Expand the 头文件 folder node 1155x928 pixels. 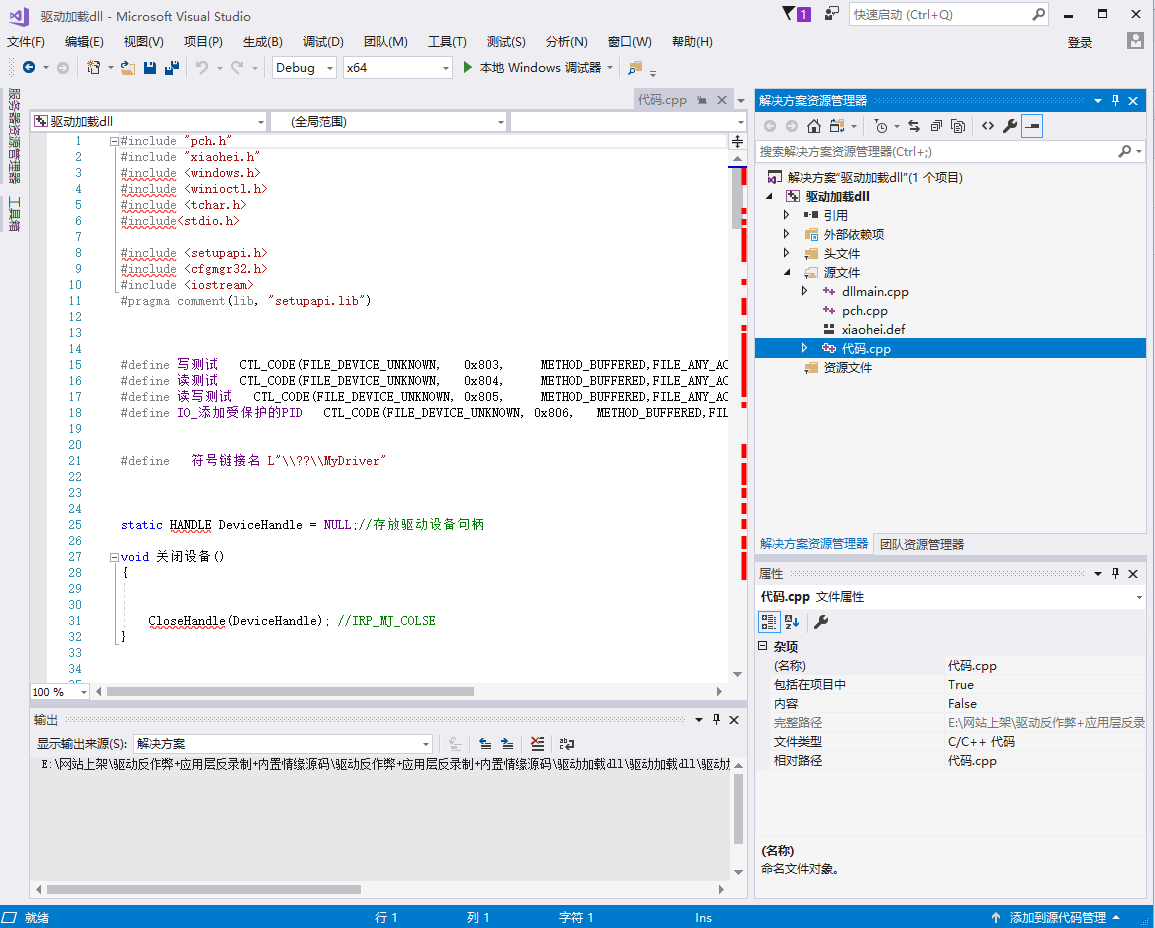(x=786, y=254)
